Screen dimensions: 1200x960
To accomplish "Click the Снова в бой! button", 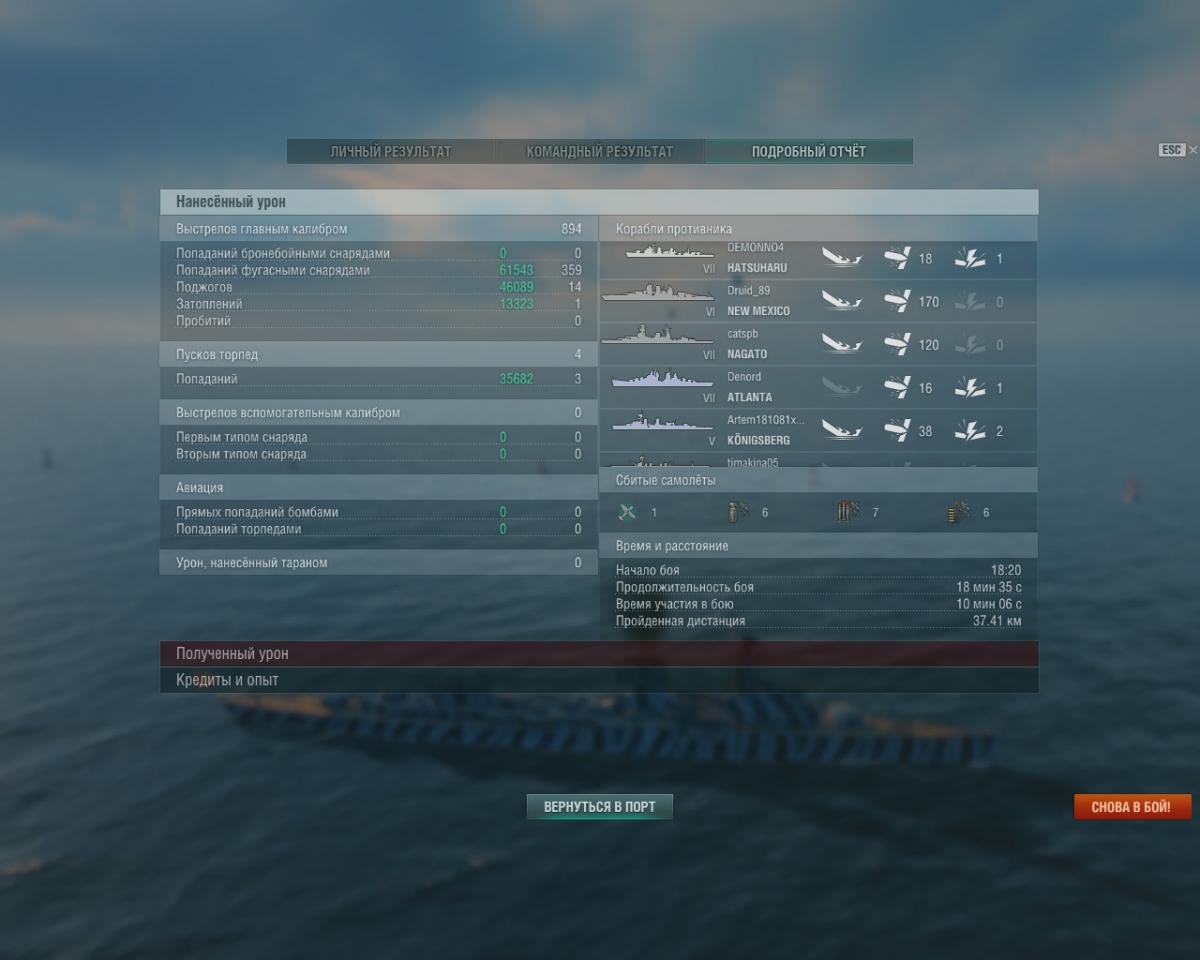I will point(1132,807).
